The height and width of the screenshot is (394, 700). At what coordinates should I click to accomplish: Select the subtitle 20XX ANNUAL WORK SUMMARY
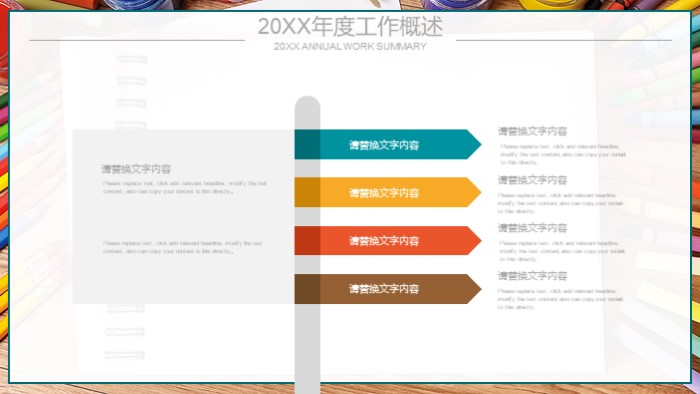coord(350,46)
